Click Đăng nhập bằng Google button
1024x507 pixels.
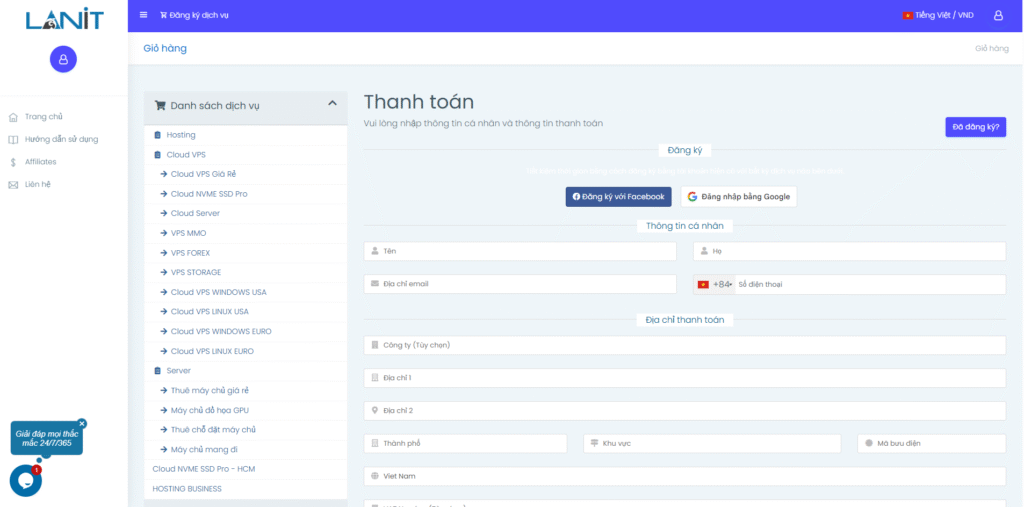[739, 197]
